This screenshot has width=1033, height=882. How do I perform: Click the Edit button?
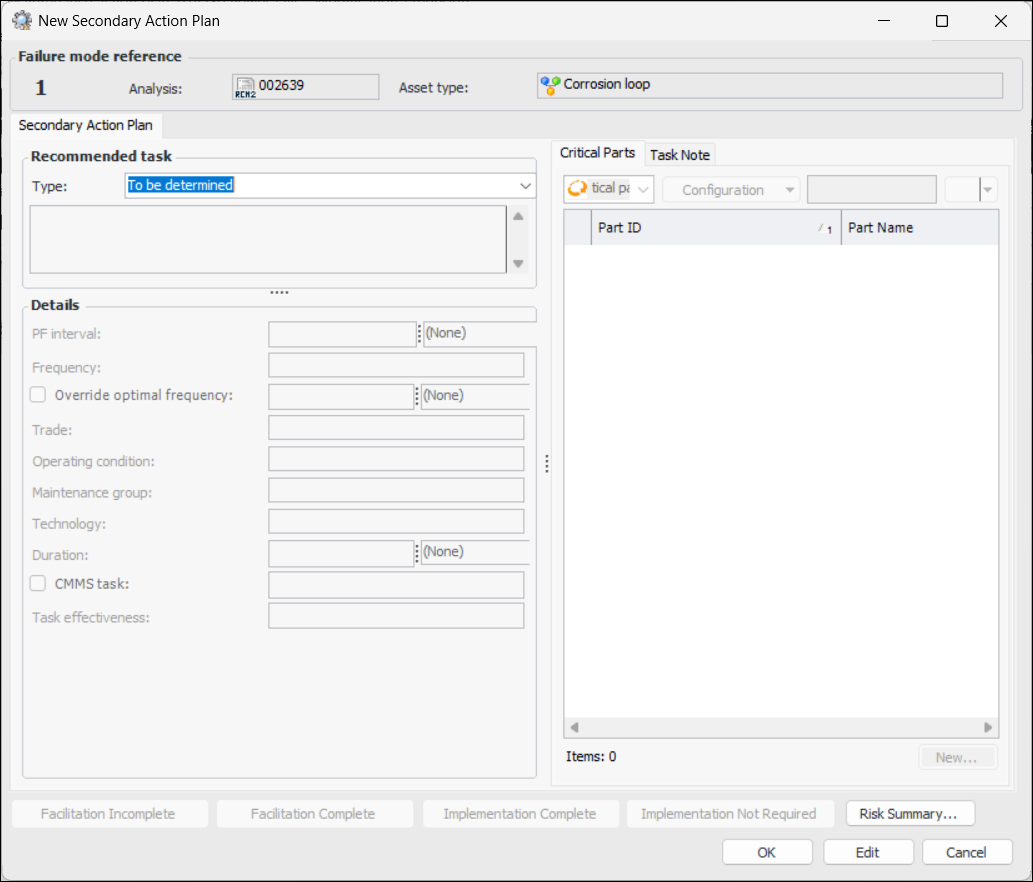867,853
